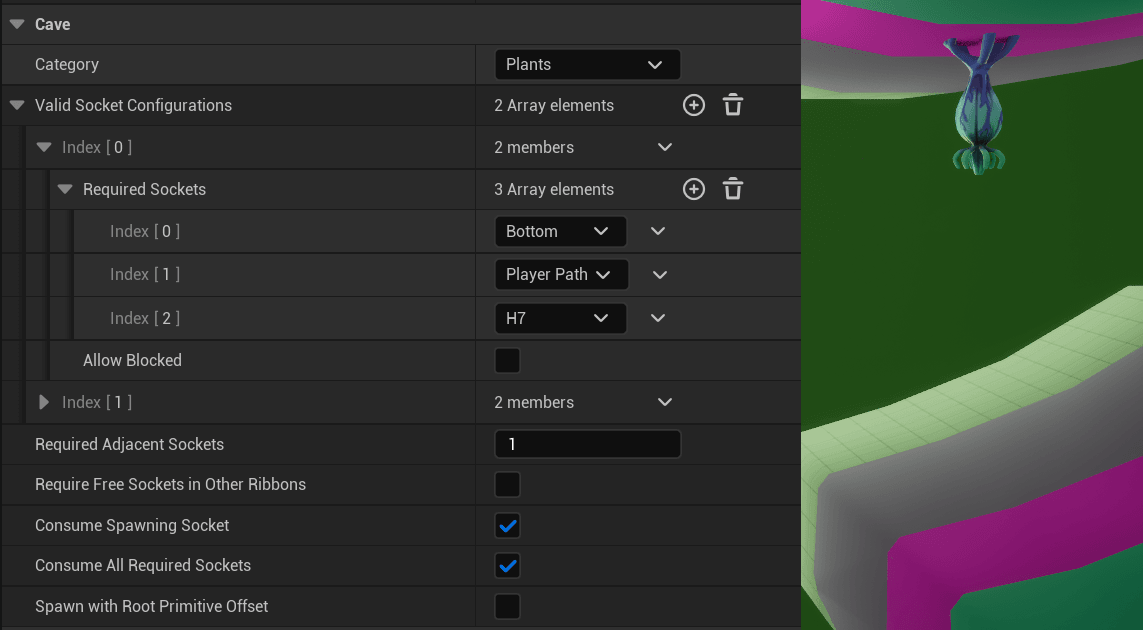This screenshot has width=1143, height=630.
Task: Select the Spawn with Root Primitive Offset label
Action: click(x=152, y=606)
